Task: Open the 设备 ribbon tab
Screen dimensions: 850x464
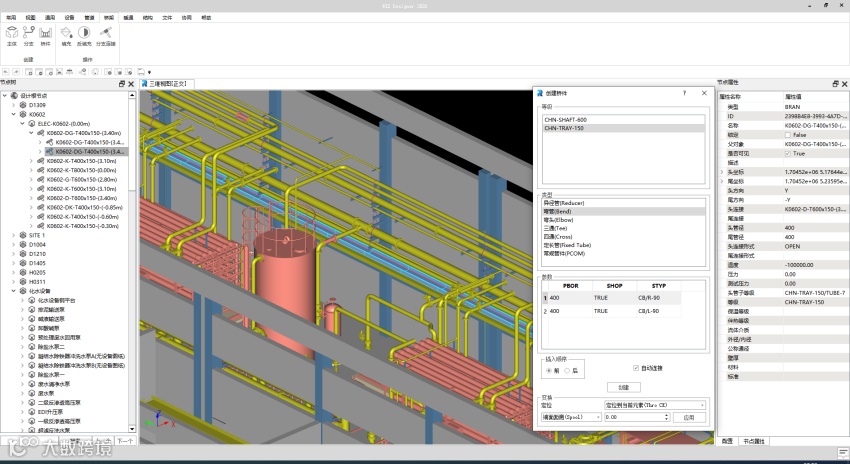Action: pyautogui.click(x=69, y=18)
